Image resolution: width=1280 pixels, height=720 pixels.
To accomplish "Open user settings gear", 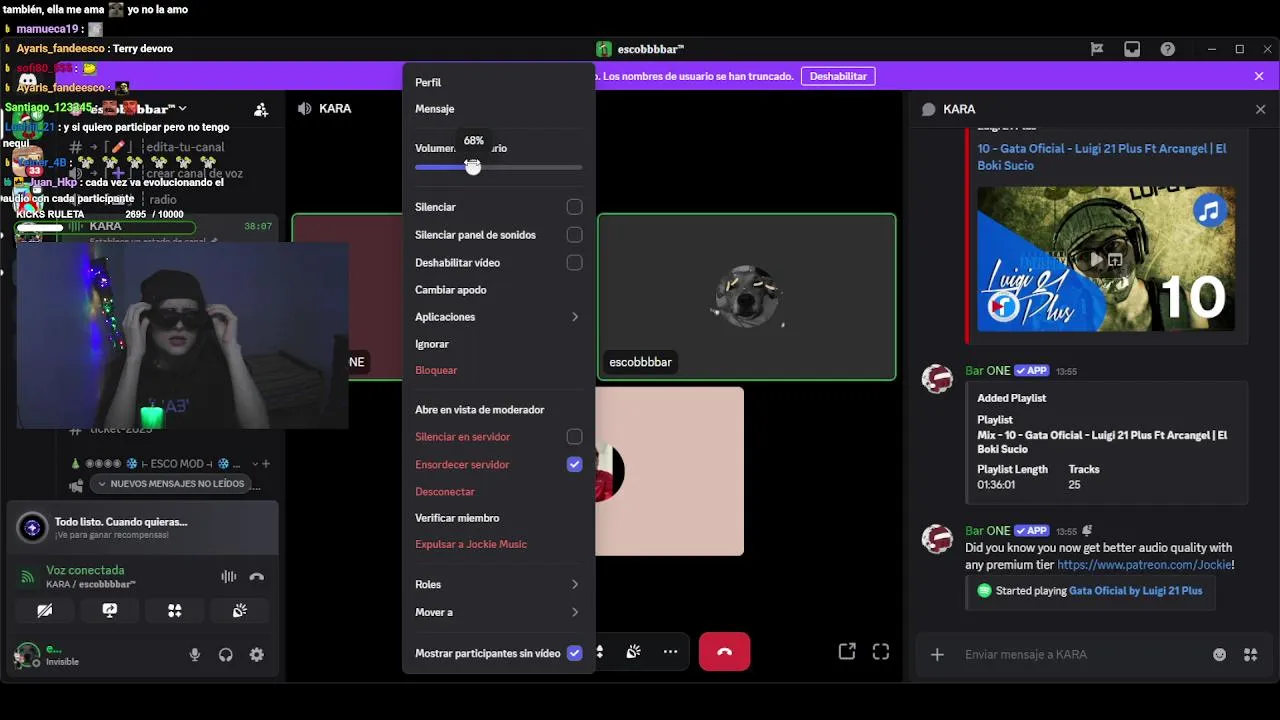I will [257, 655].
